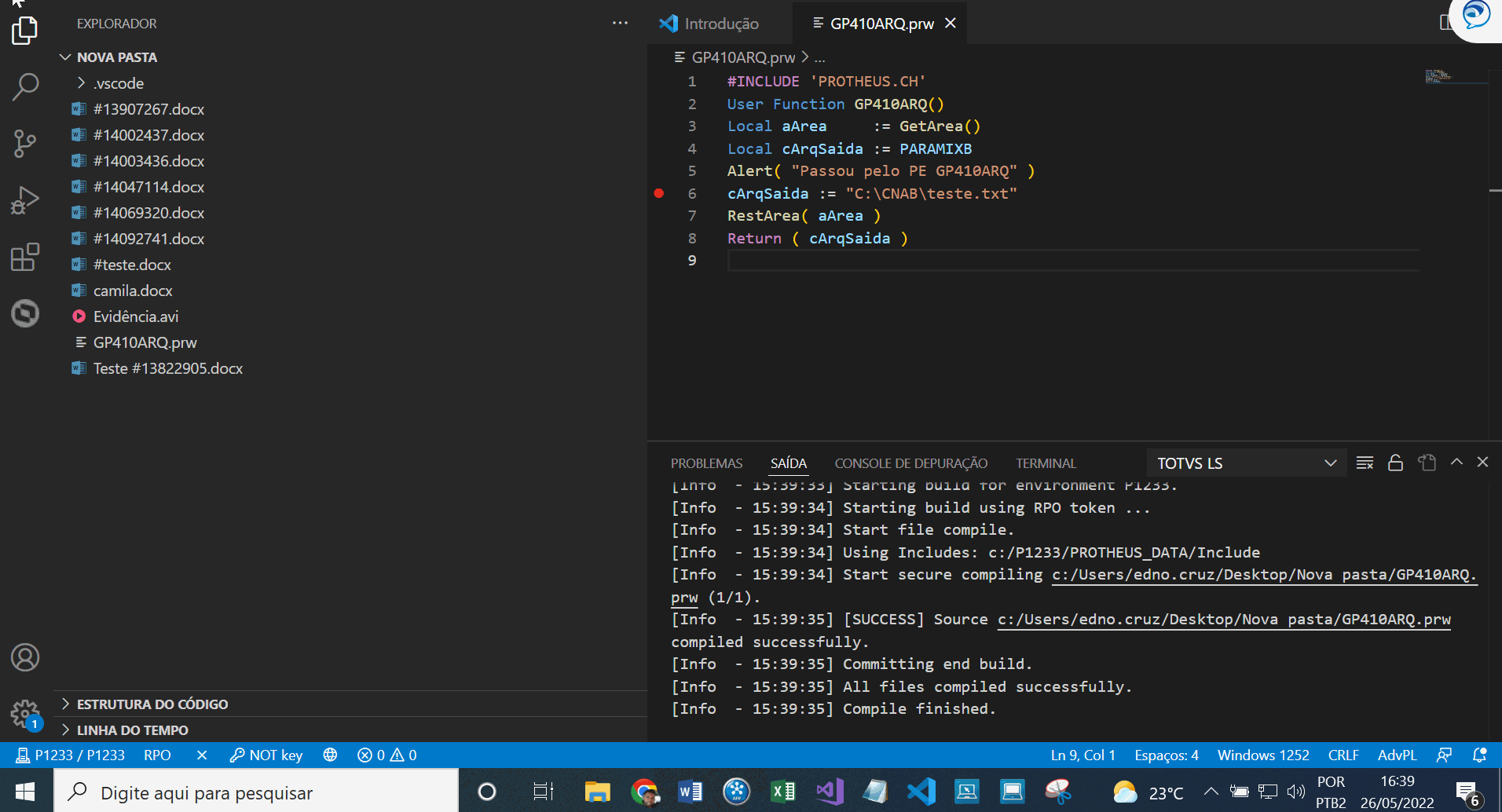
Task: Open errors and warnings count in status bar
Action: pos(387,755)
